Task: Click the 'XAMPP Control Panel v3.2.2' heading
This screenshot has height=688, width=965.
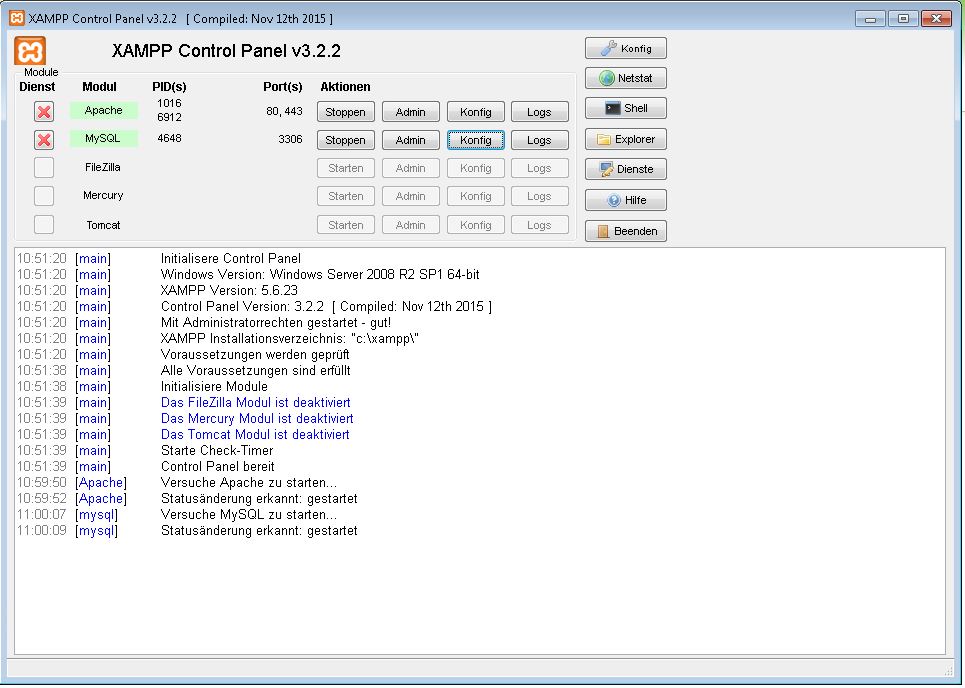Action: (226, 50)
